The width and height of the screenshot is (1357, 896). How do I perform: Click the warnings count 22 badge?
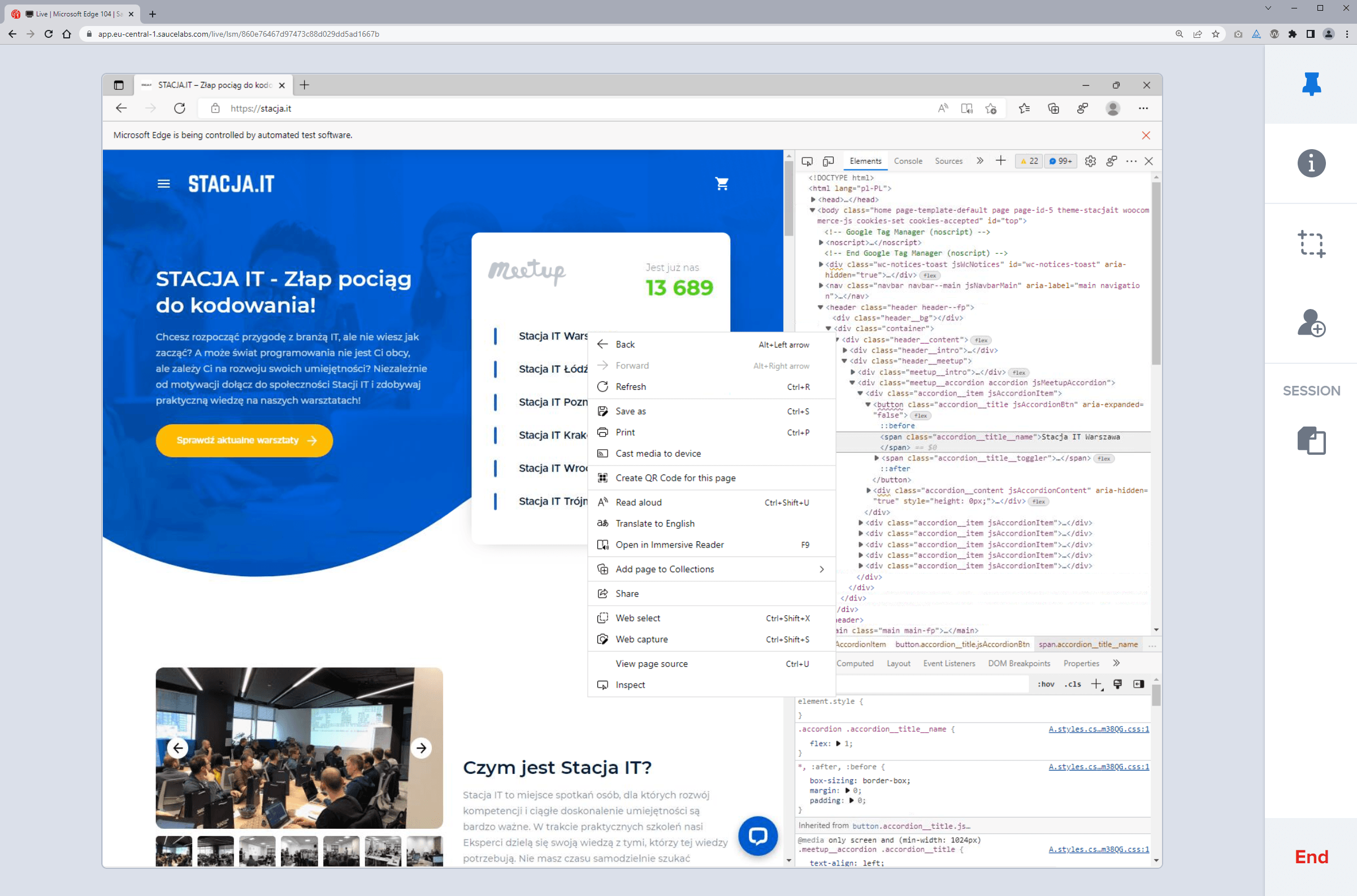click(x=1029, y=161)
